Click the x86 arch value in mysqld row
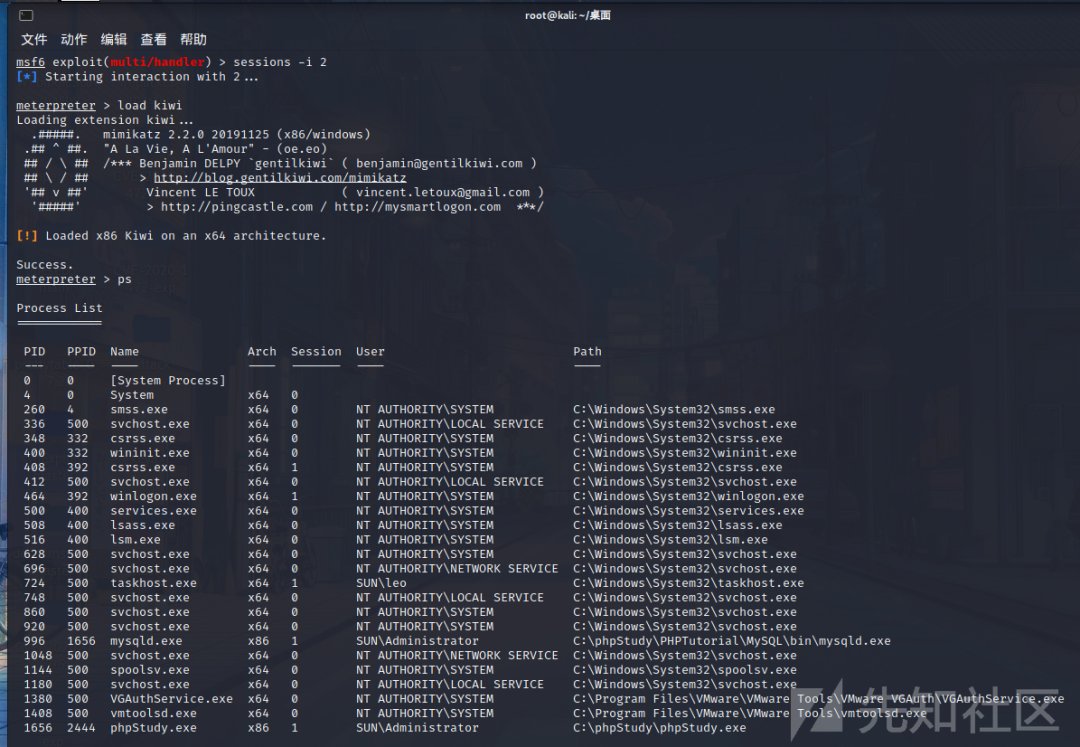Screen dimensions: 1080x747 pyautogui.click(x=258, y=640)
